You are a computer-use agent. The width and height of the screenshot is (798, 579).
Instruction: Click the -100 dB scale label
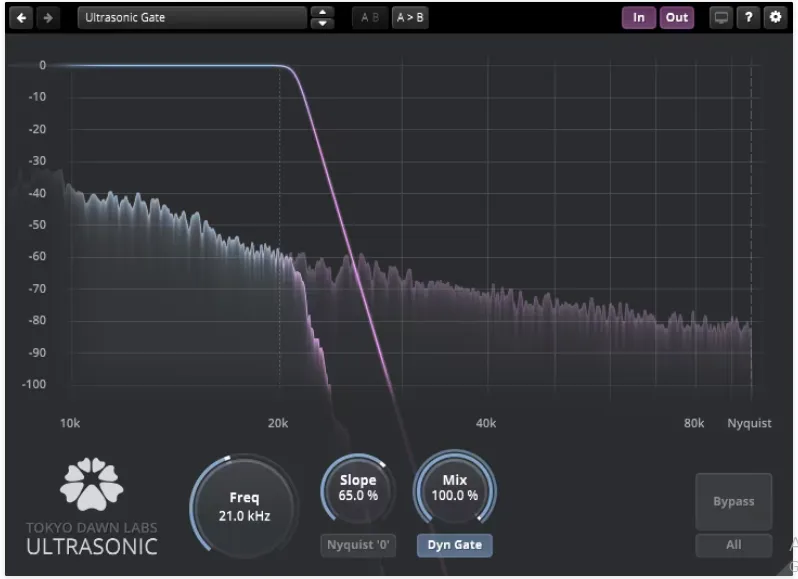tap(34, 384)
